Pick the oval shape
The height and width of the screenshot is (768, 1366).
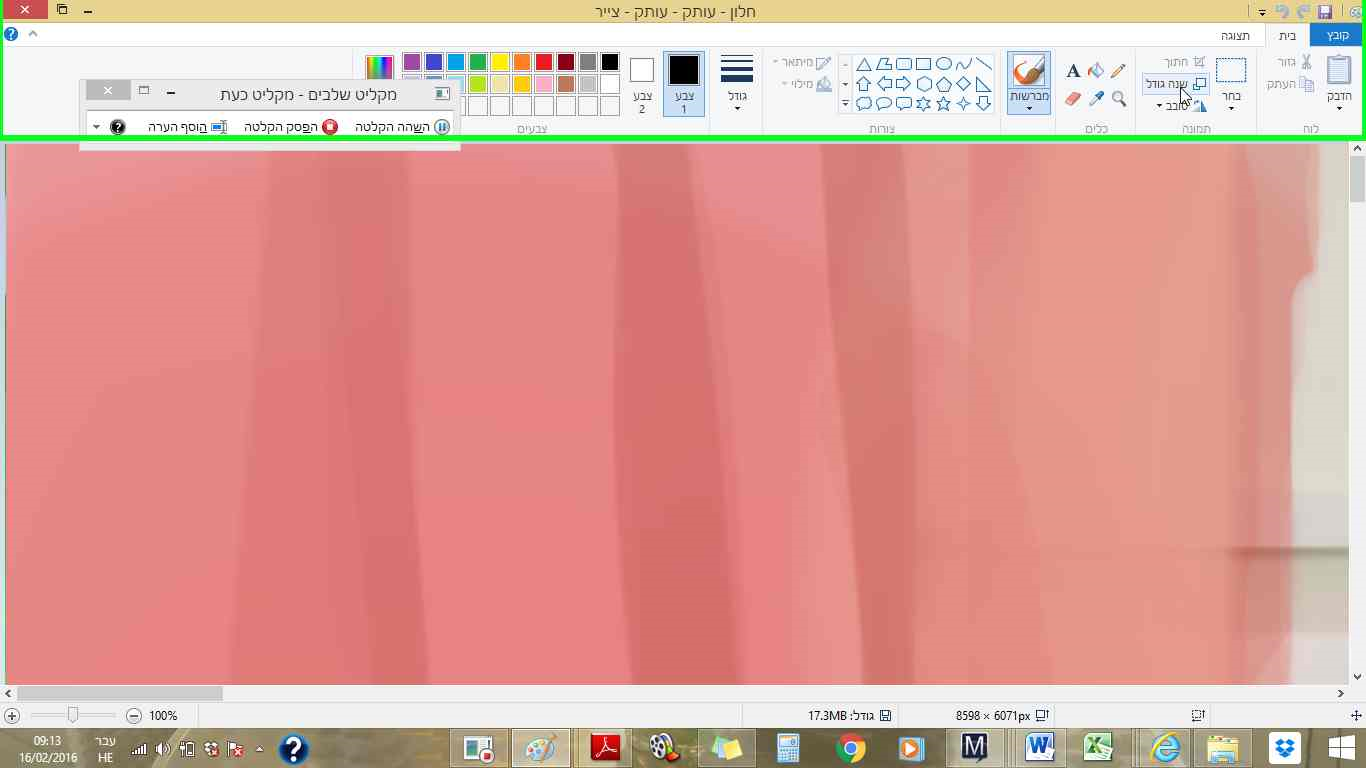[943, 64]
